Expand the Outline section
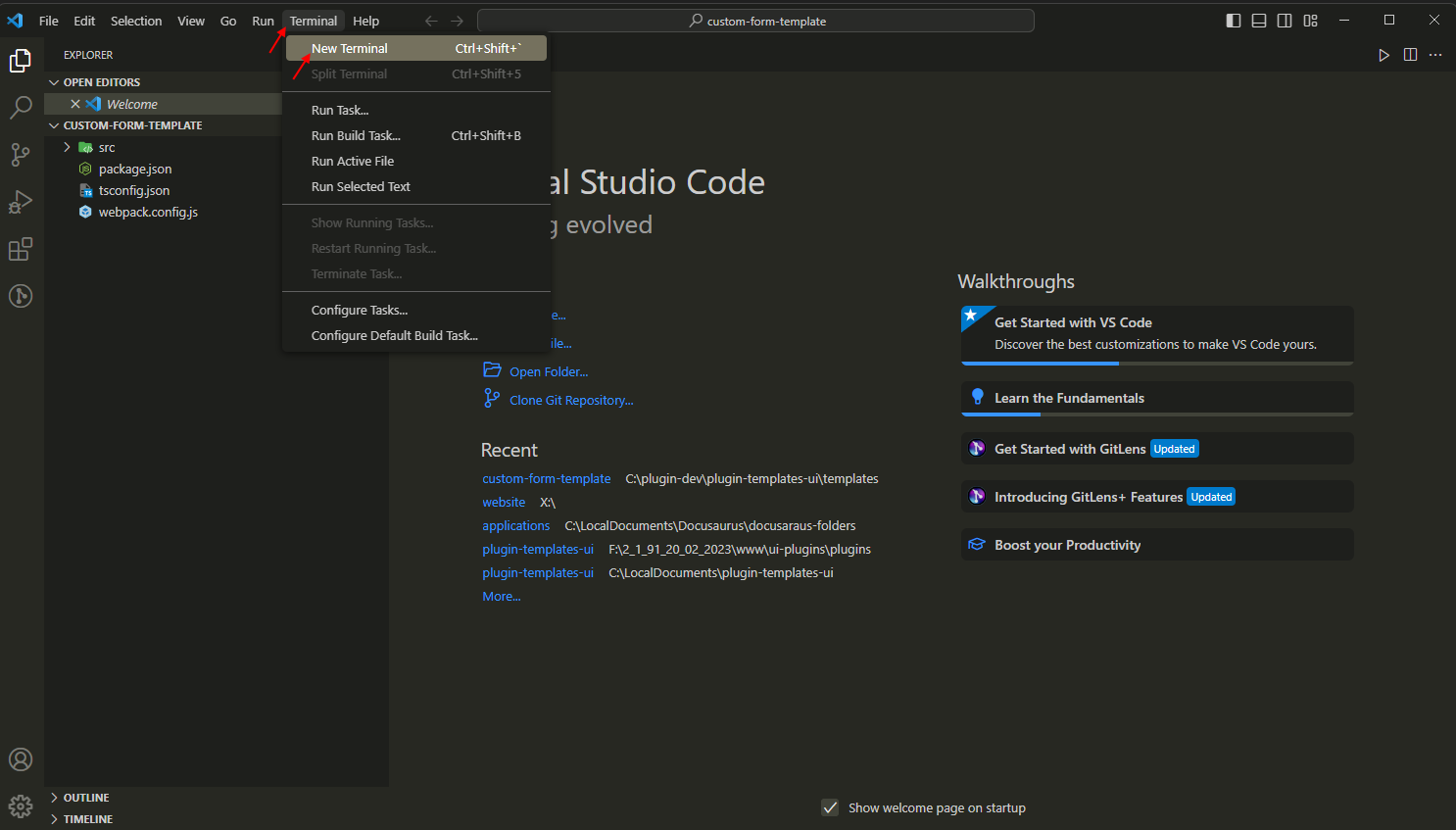1456x830 pixels. click(54, 798)
